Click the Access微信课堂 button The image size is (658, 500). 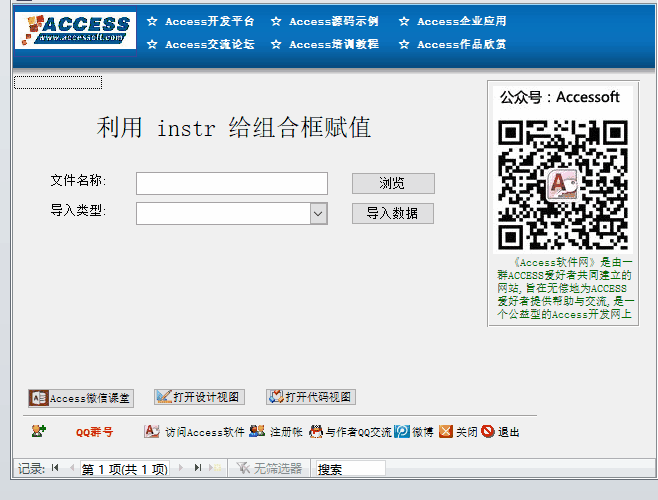pos(81,398)
